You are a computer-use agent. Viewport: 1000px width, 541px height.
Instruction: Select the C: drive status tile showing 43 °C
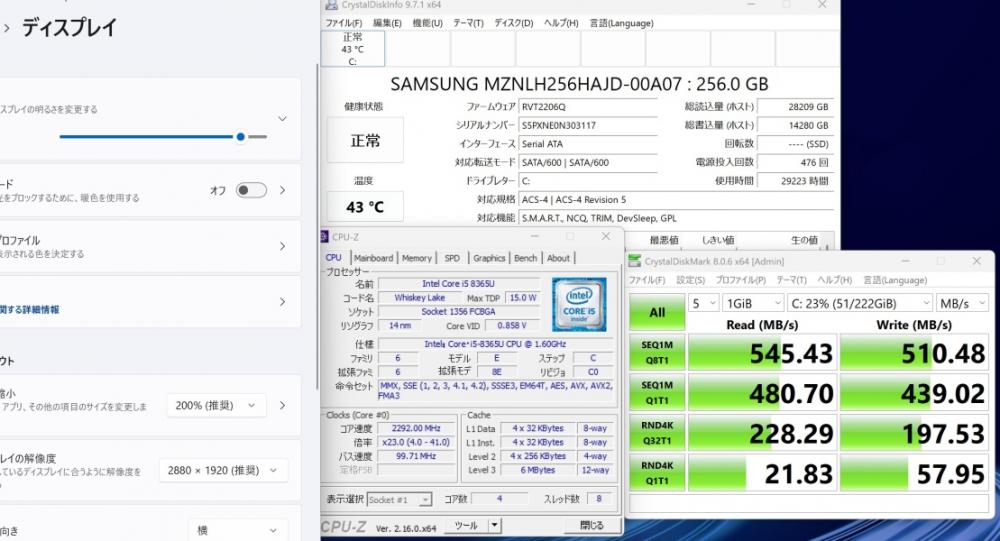(x=352, y=48)
